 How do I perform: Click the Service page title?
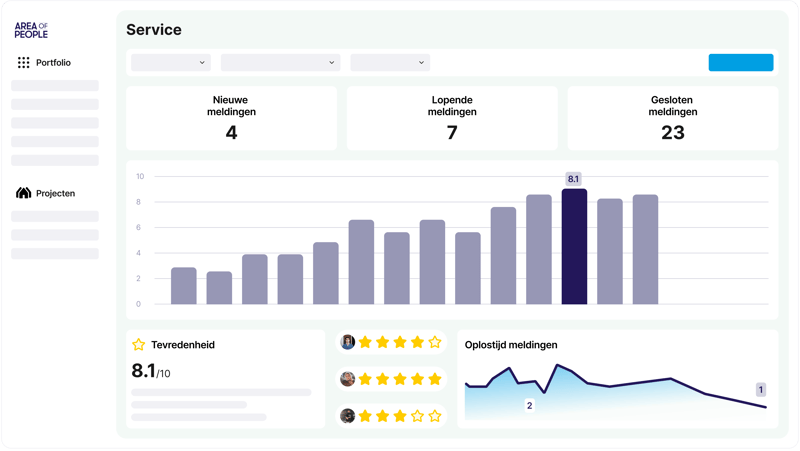(154, 30)
